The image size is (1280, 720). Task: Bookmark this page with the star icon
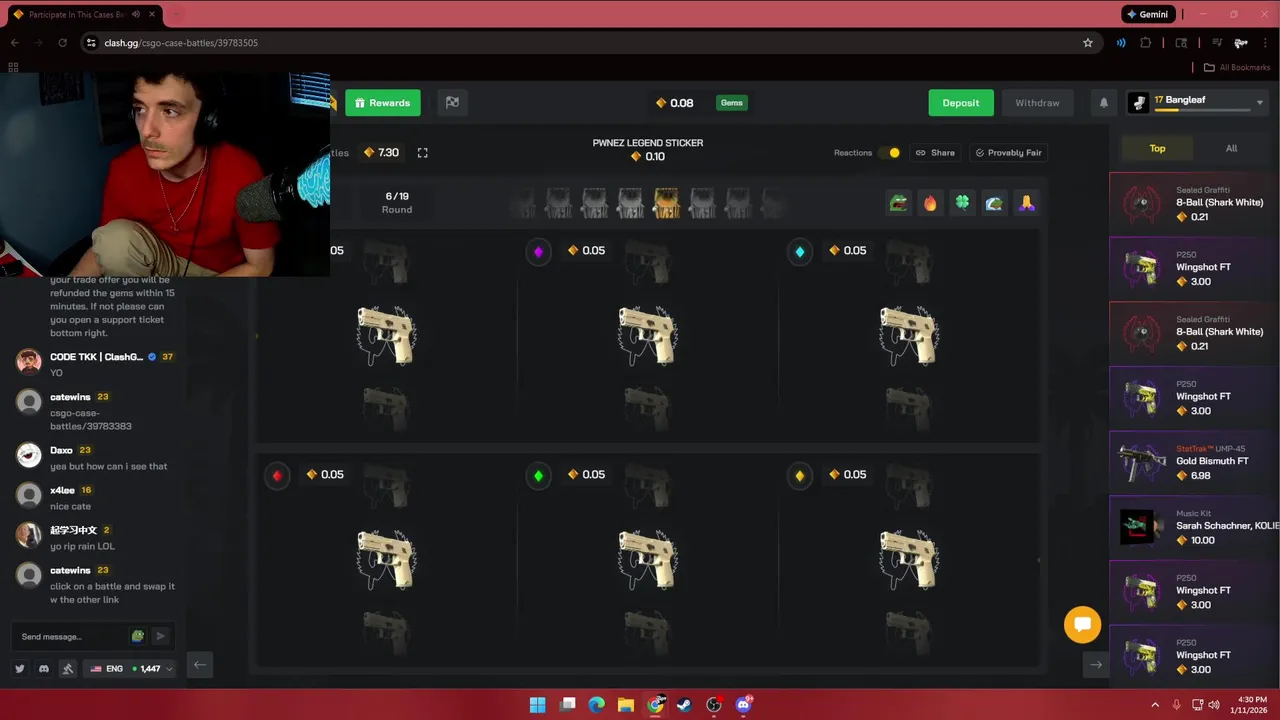point(1088,43)
